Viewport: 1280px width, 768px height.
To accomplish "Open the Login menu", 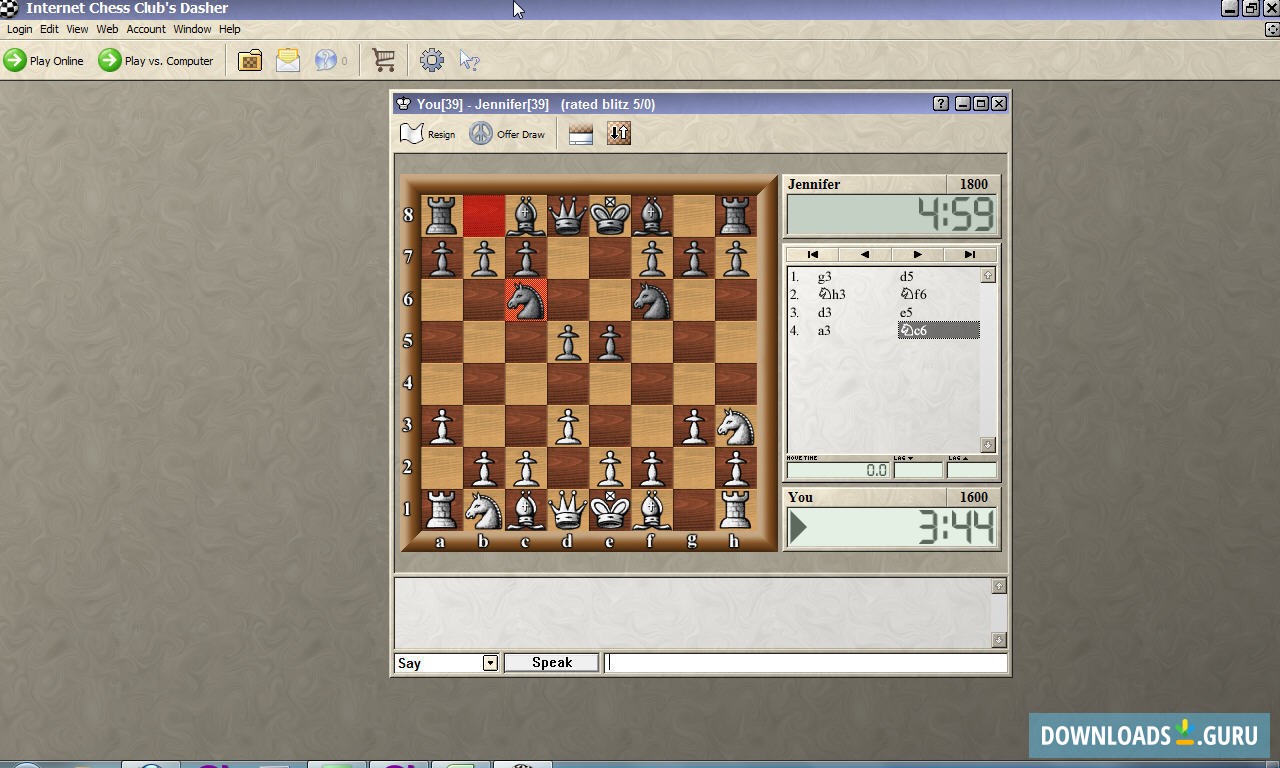I will click(x=19, y=30).
